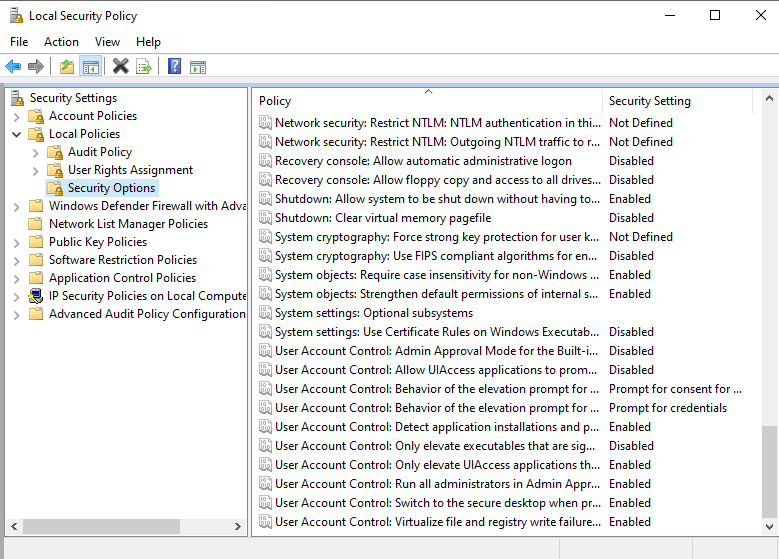Expand the Software Restriction Policies node
The image size is (779, 559).
click(16, 261)
